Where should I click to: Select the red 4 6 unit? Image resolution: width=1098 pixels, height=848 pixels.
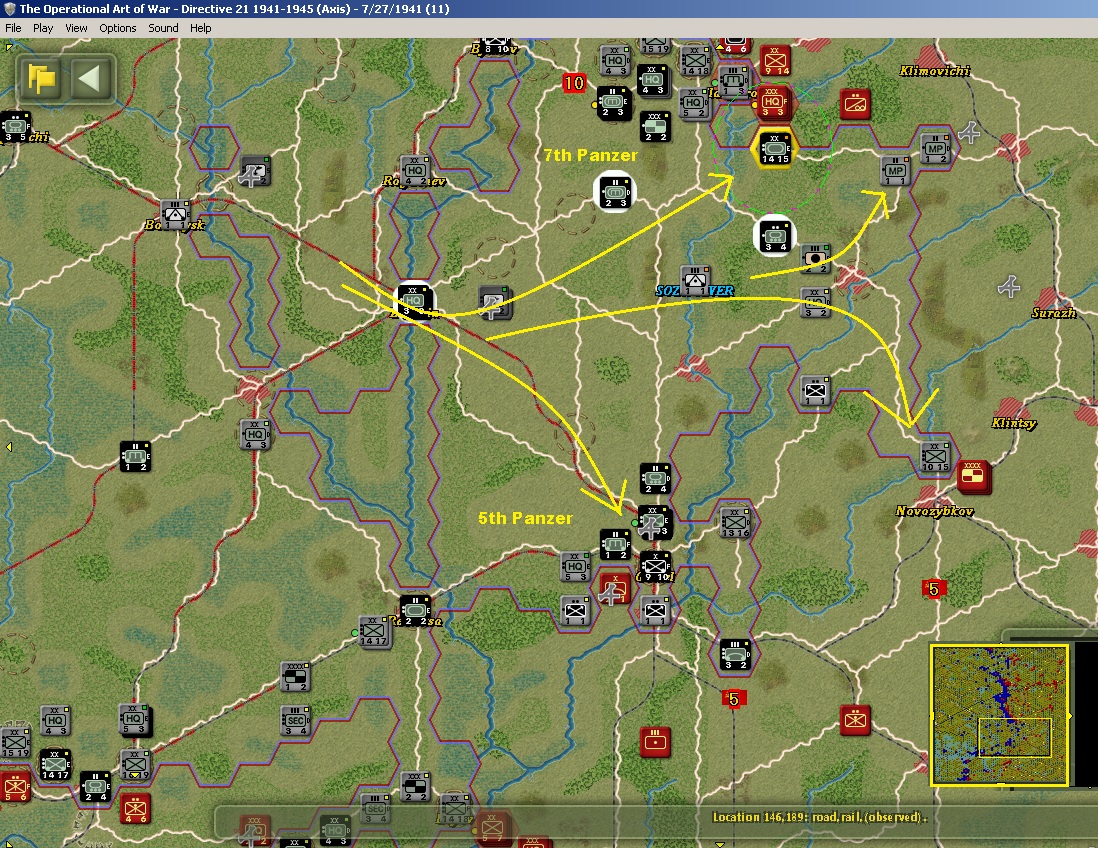134,809
